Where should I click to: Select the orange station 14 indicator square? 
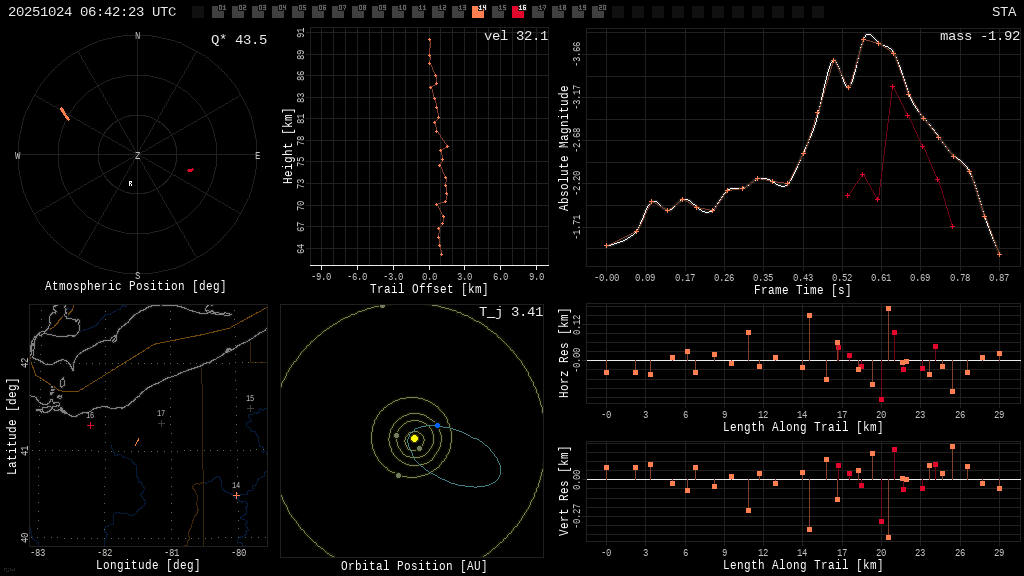coord(478,12)
